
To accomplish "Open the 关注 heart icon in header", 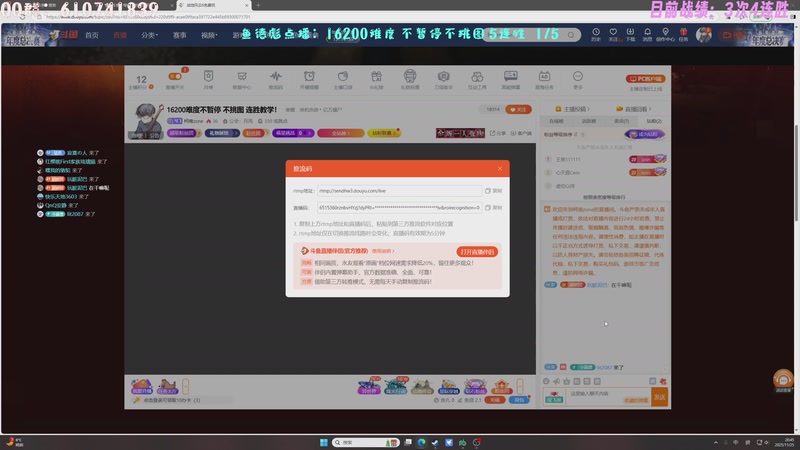I will coord(613,35).
